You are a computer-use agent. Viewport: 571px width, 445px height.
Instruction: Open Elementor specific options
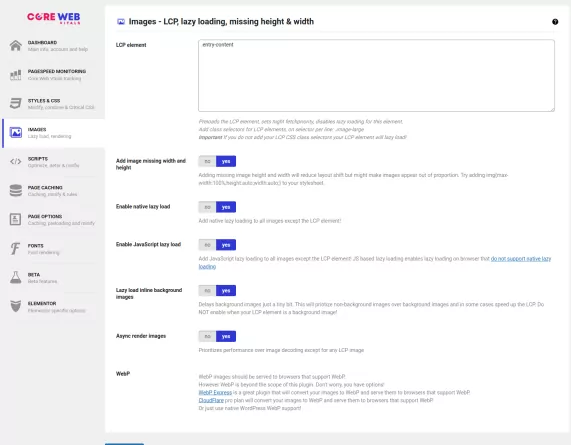point(53,307)
